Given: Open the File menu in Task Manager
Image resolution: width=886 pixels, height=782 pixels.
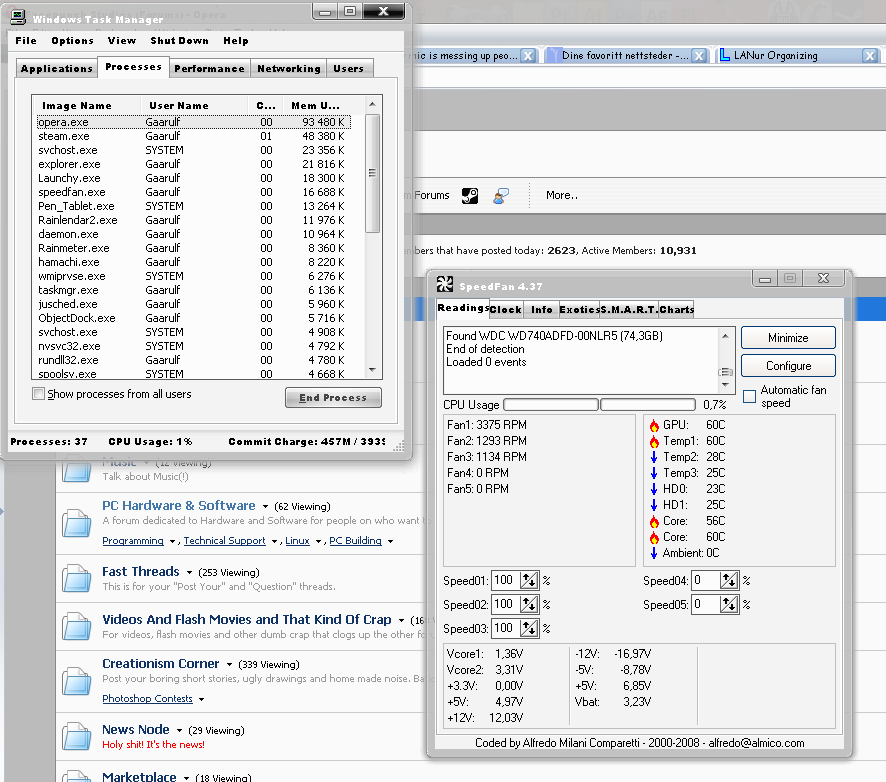Looking at the screenshot, I should 26,41.
